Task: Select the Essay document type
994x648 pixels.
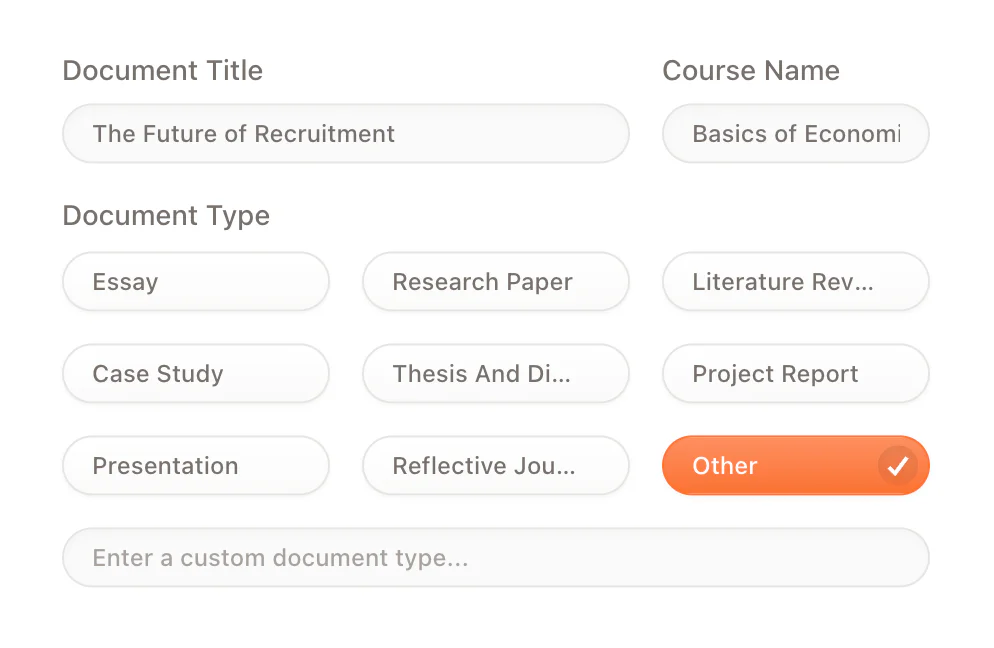Action: click(195, 282)
